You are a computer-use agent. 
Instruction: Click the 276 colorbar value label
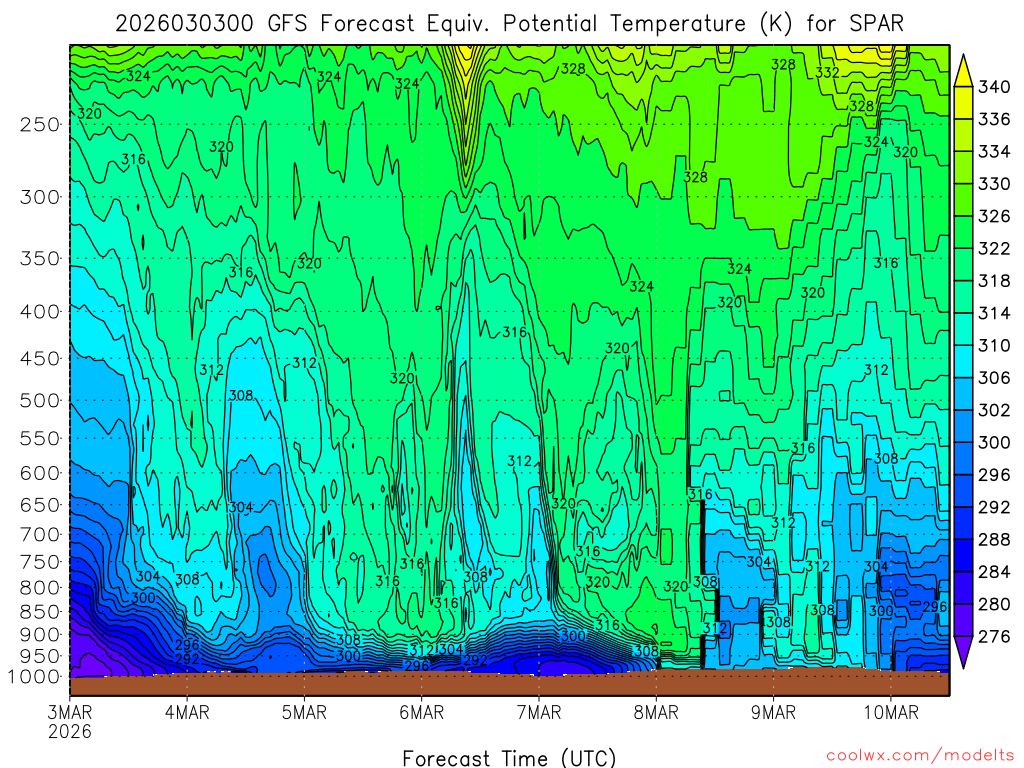pos(994,637)
